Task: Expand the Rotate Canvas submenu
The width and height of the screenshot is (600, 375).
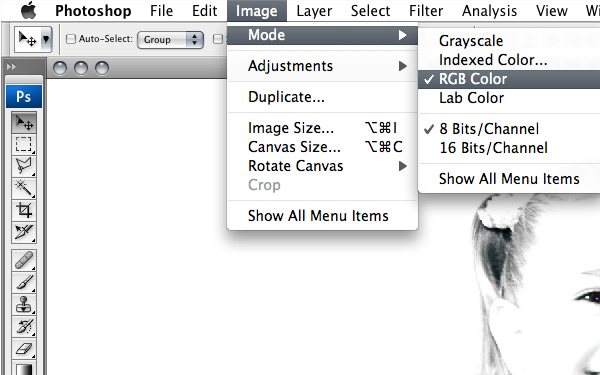Action: click(322, 166)
